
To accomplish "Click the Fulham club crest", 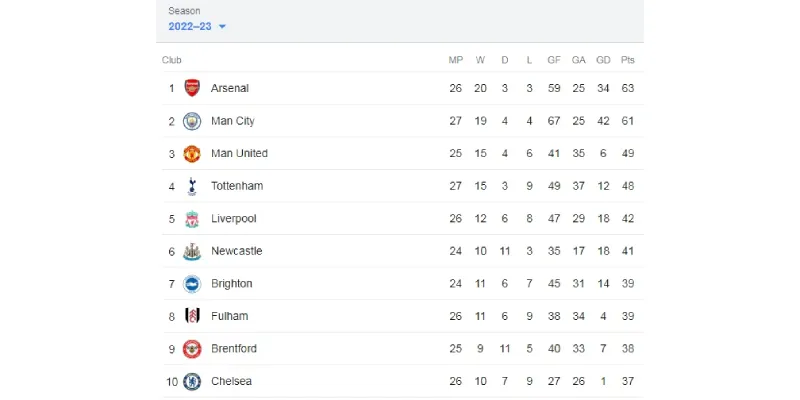I will tap(192, 316).
